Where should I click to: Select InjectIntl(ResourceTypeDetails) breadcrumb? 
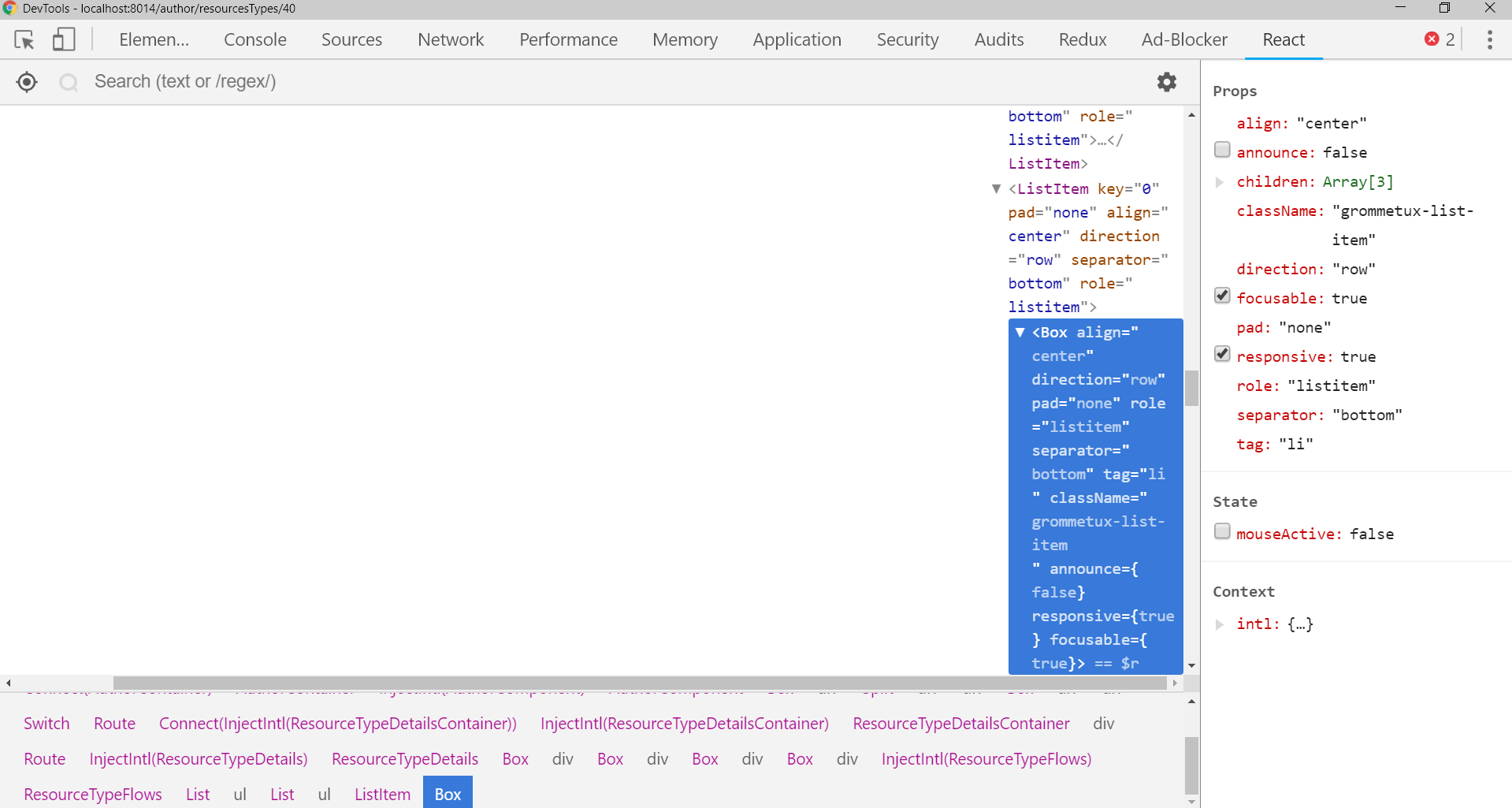(199, 759)
